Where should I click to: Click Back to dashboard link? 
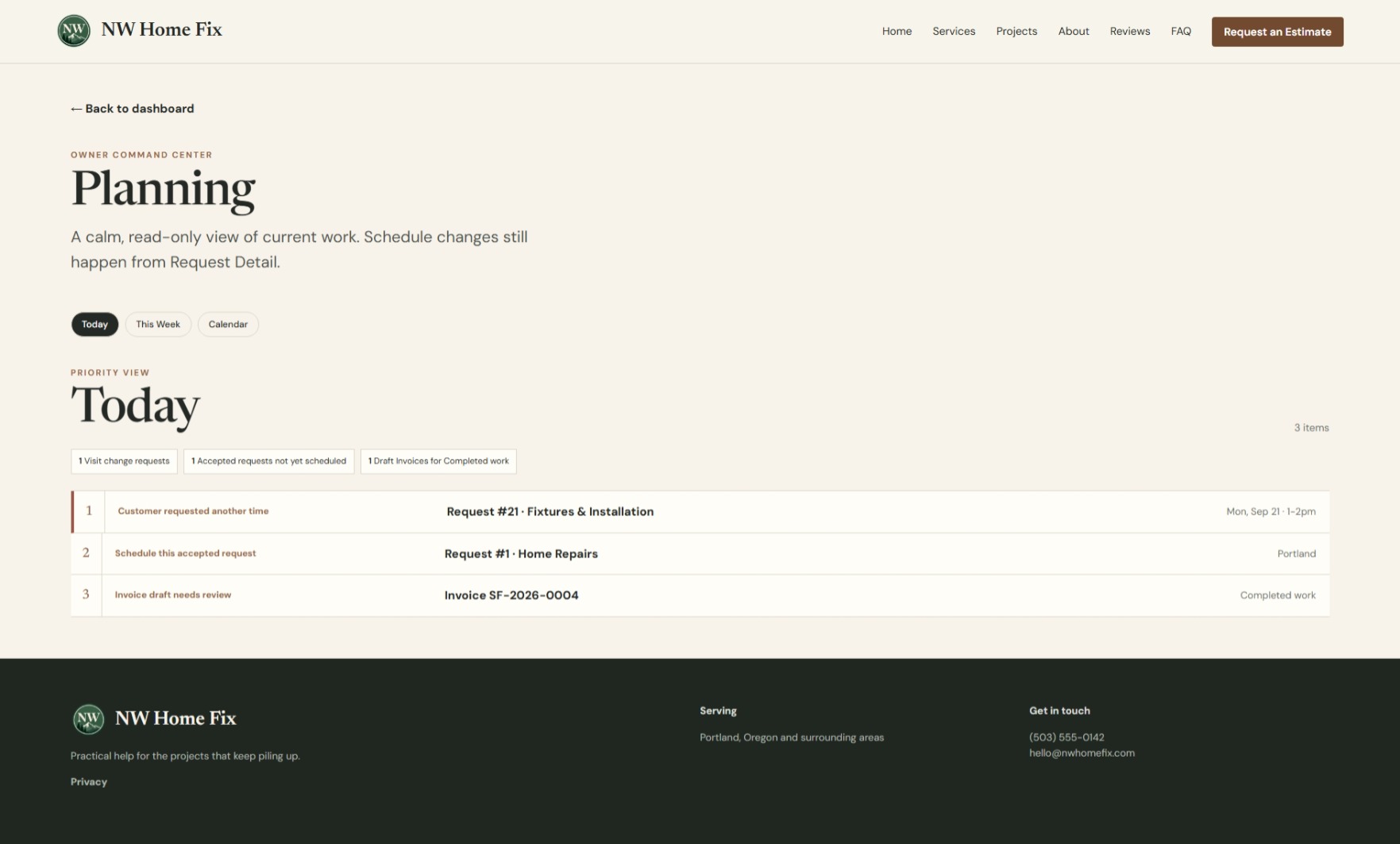point(132,109)
